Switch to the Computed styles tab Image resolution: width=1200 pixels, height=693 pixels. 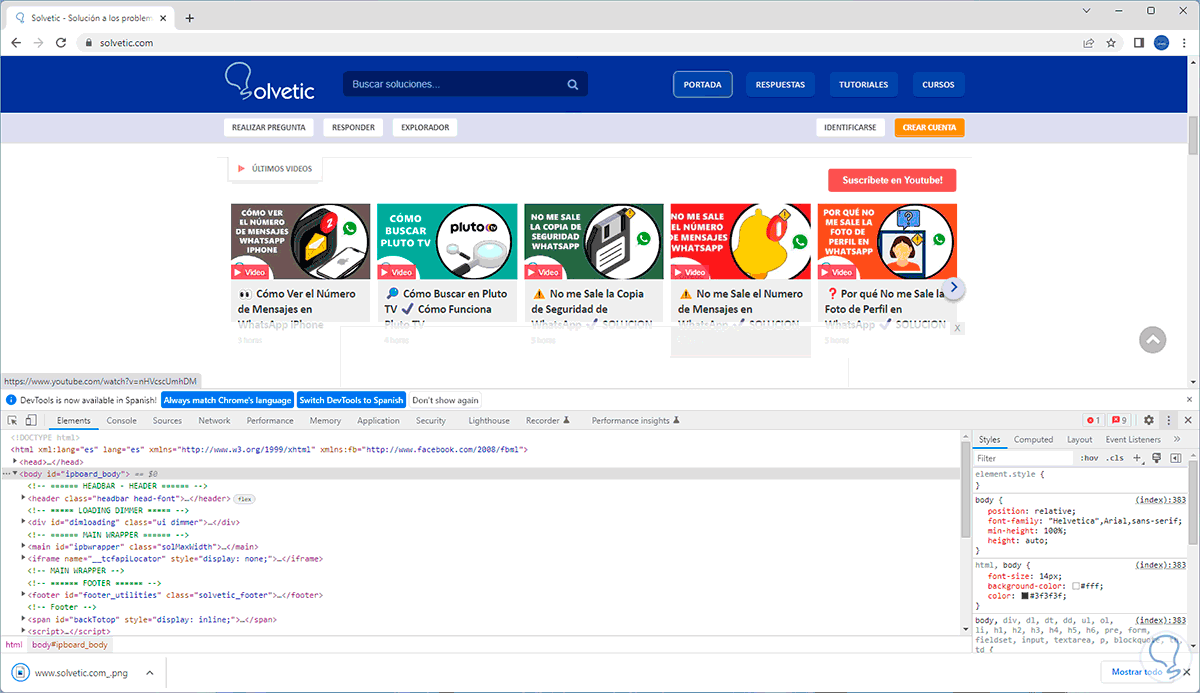click(1033, 439)
